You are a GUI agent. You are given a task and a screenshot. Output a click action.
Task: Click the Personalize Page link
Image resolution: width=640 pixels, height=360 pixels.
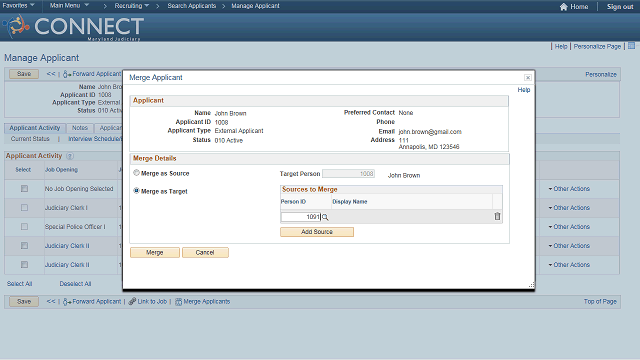597,47
